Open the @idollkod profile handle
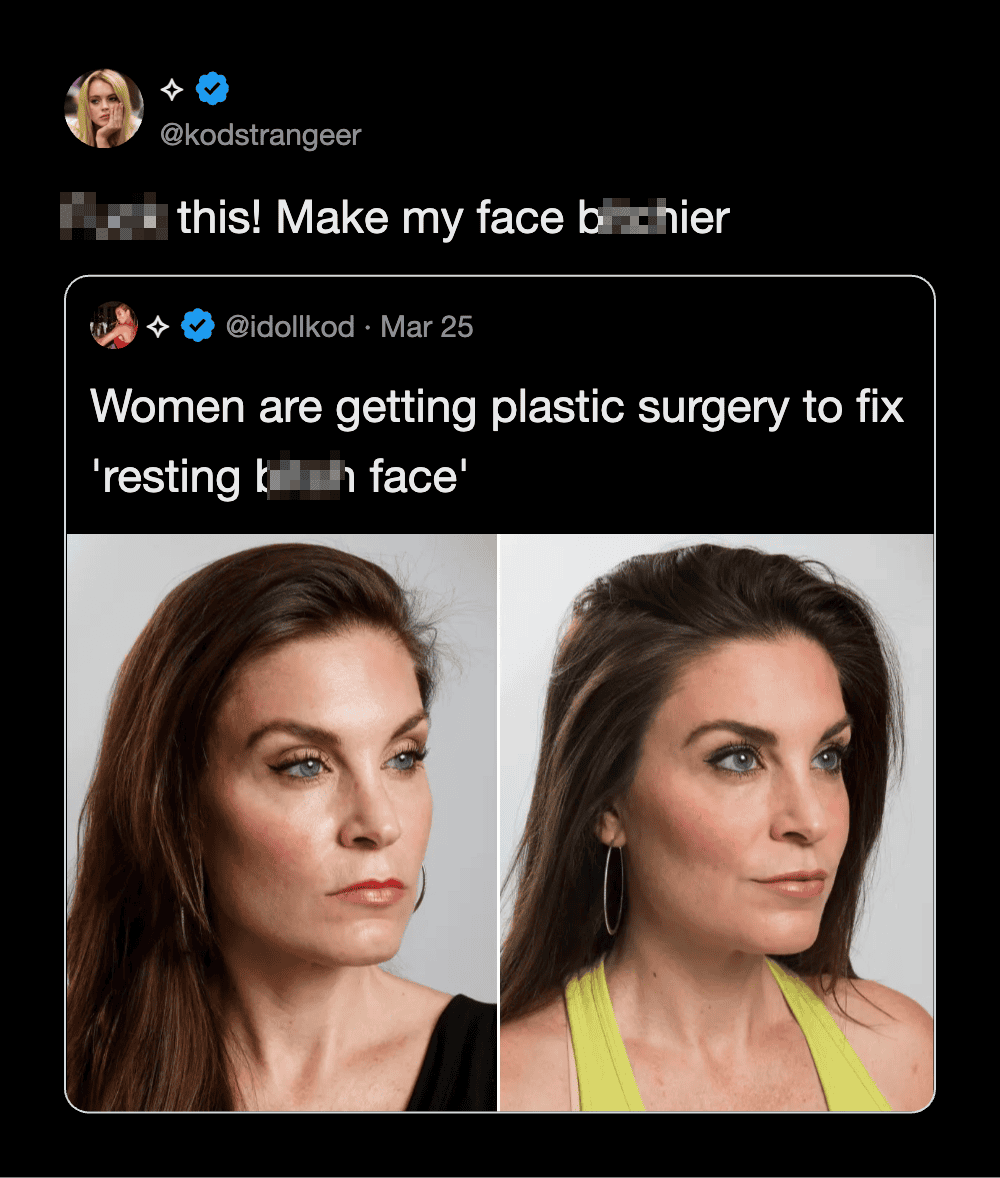This screenshot has height=1178, width=1000. coord(290,327)
